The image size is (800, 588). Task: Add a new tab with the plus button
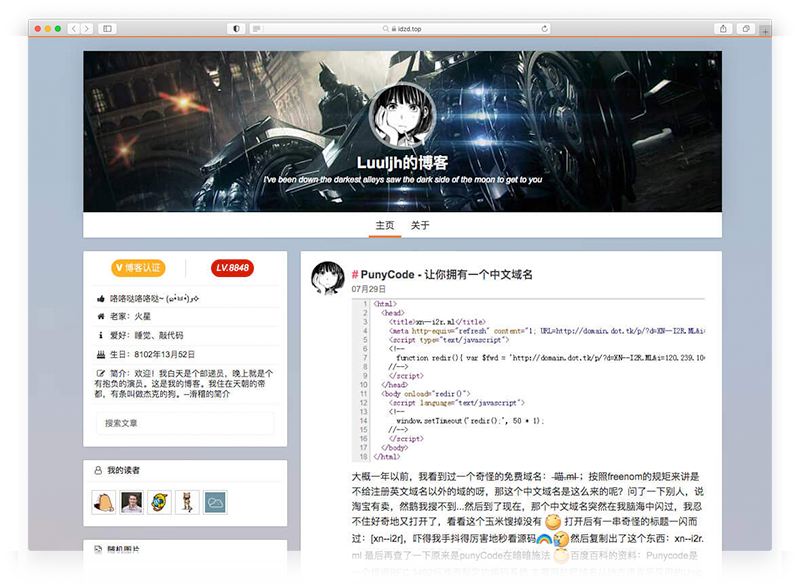(x=765, y=31)
